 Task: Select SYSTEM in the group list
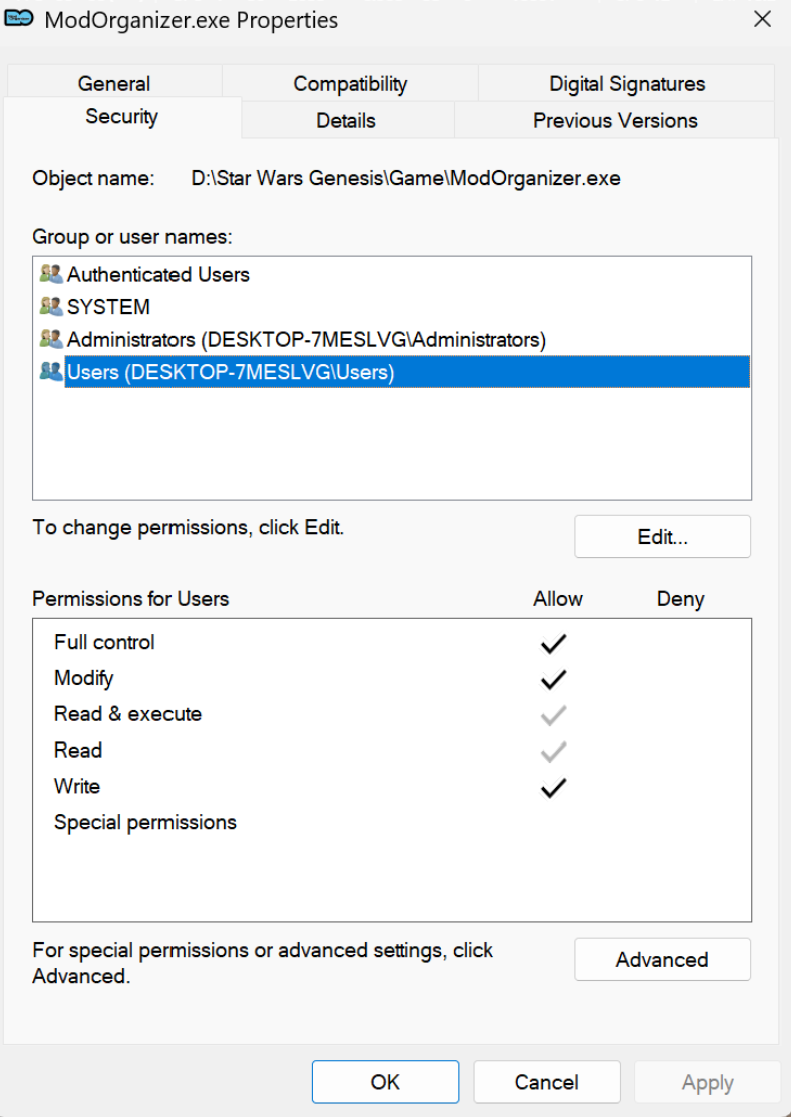click(108, 307)
